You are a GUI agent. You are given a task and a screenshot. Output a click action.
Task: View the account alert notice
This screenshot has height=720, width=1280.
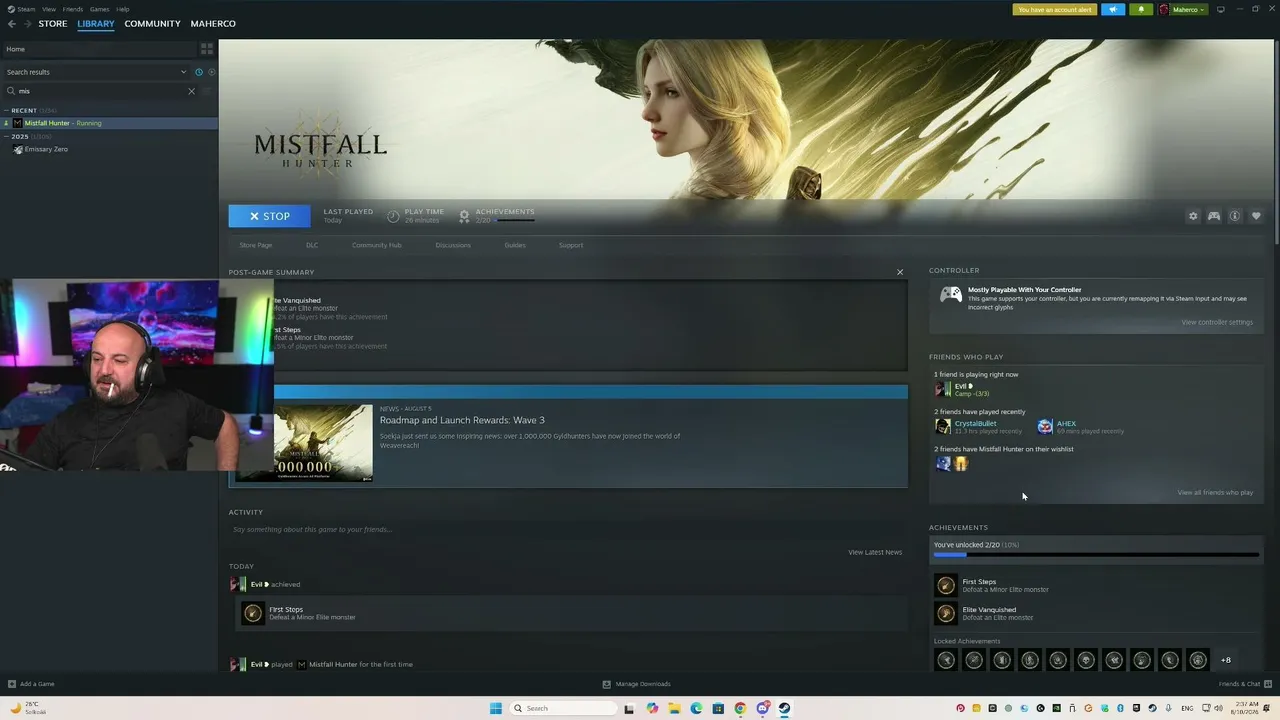point(1055,9)
